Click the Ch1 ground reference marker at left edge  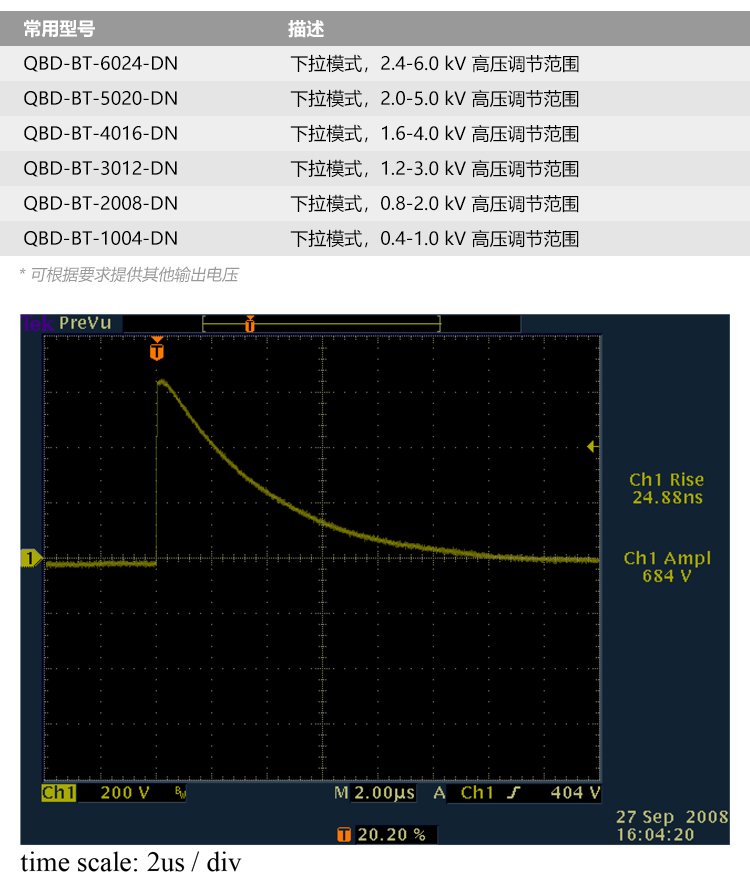[x=31, y=558]
